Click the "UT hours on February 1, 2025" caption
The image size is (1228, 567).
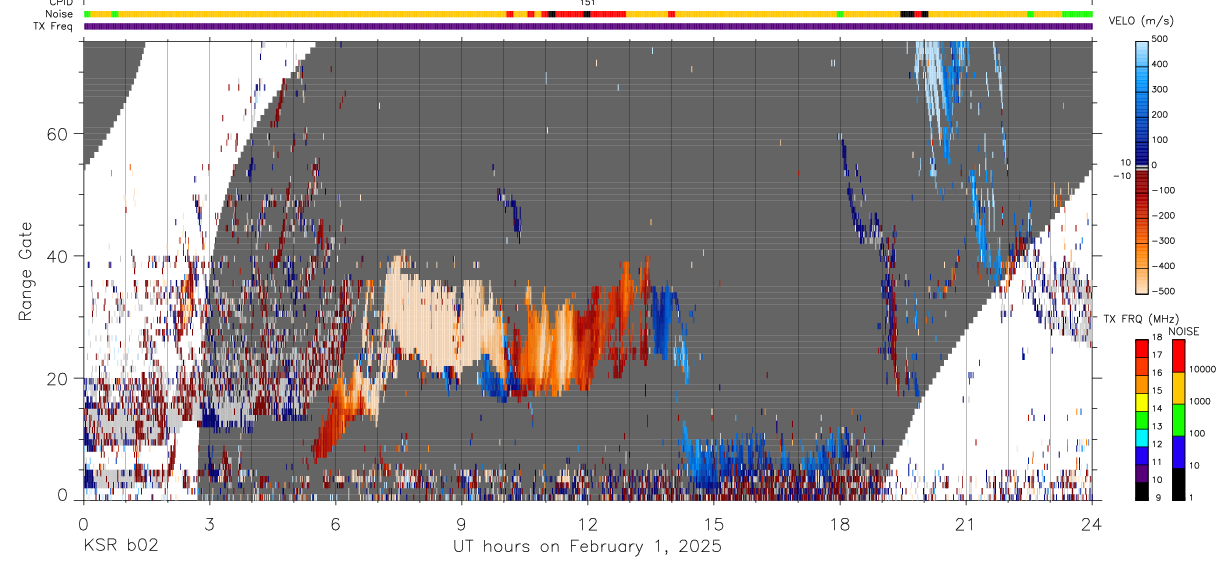[587, 547]
